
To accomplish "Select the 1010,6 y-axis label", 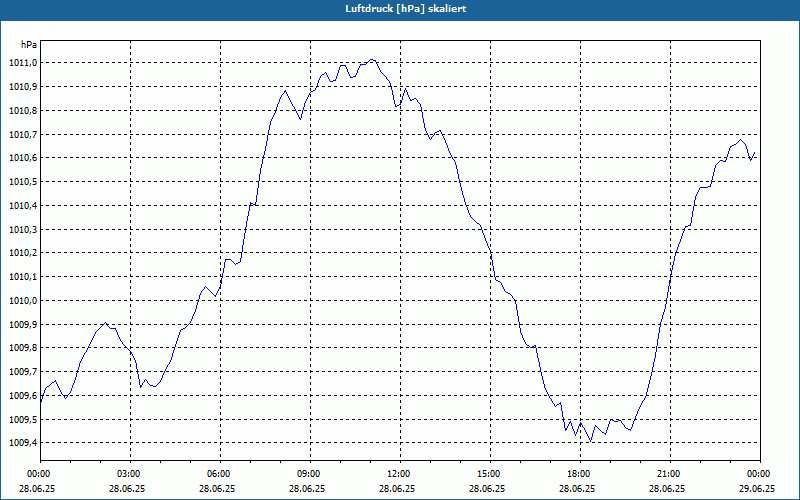I will [23, 158].
